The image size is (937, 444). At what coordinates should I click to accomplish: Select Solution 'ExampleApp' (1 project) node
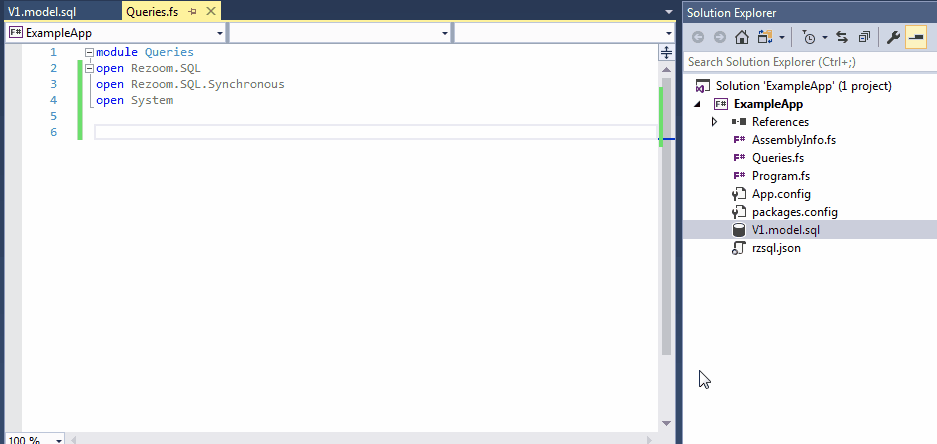point(803,86)
